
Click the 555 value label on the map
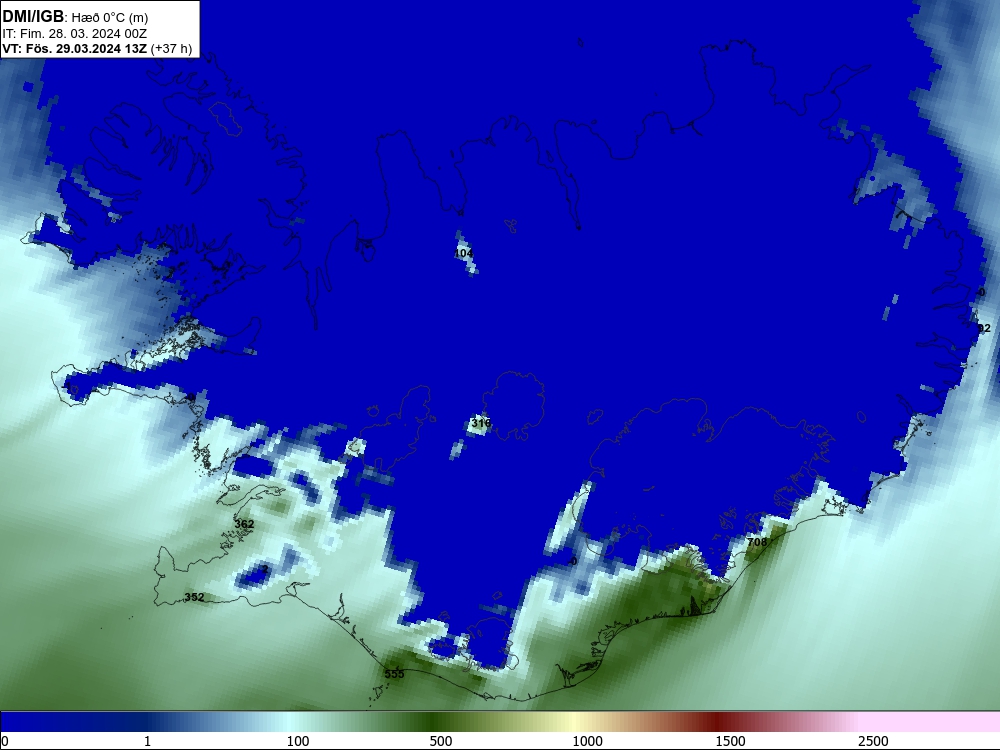tap(394, 674)
